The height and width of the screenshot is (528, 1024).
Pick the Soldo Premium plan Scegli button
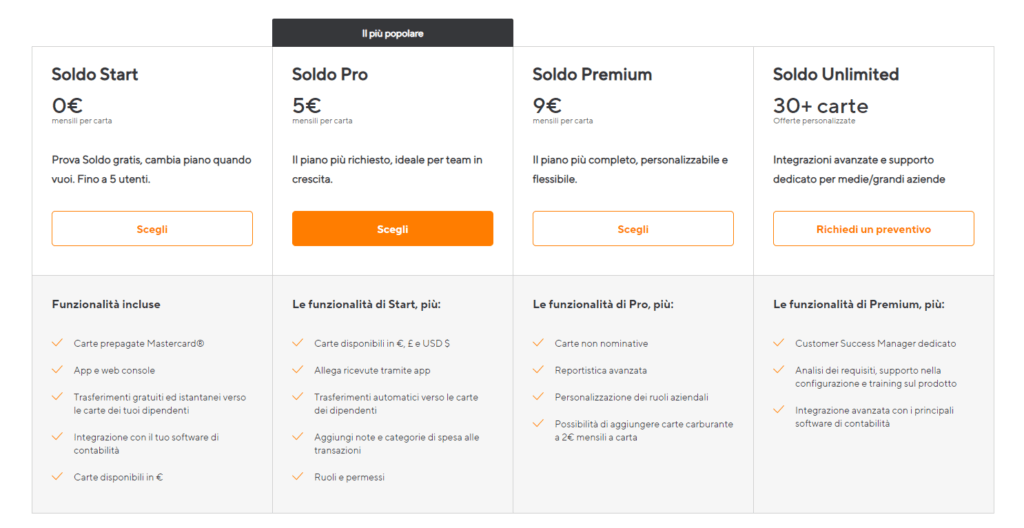[633, 229]
